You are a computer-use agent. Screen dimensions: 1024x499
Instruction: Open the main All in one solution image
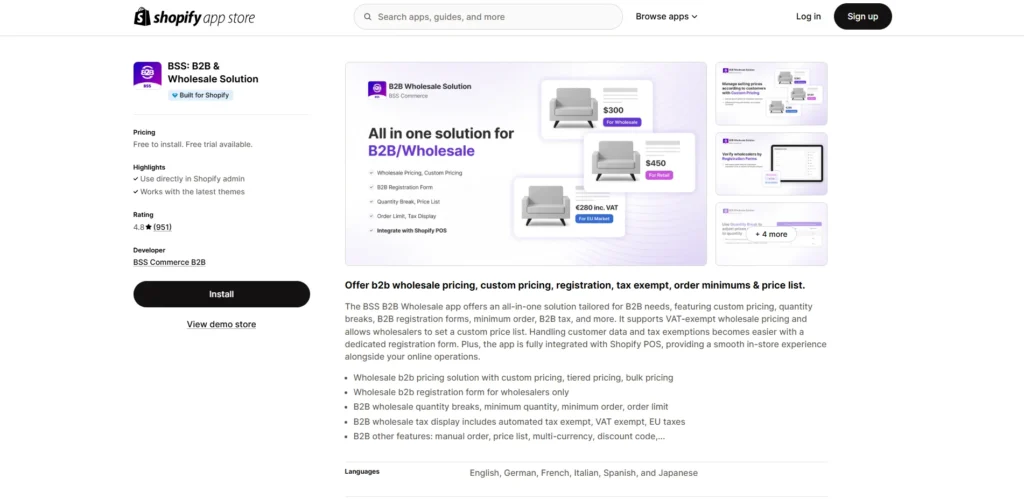coord(526,164)
